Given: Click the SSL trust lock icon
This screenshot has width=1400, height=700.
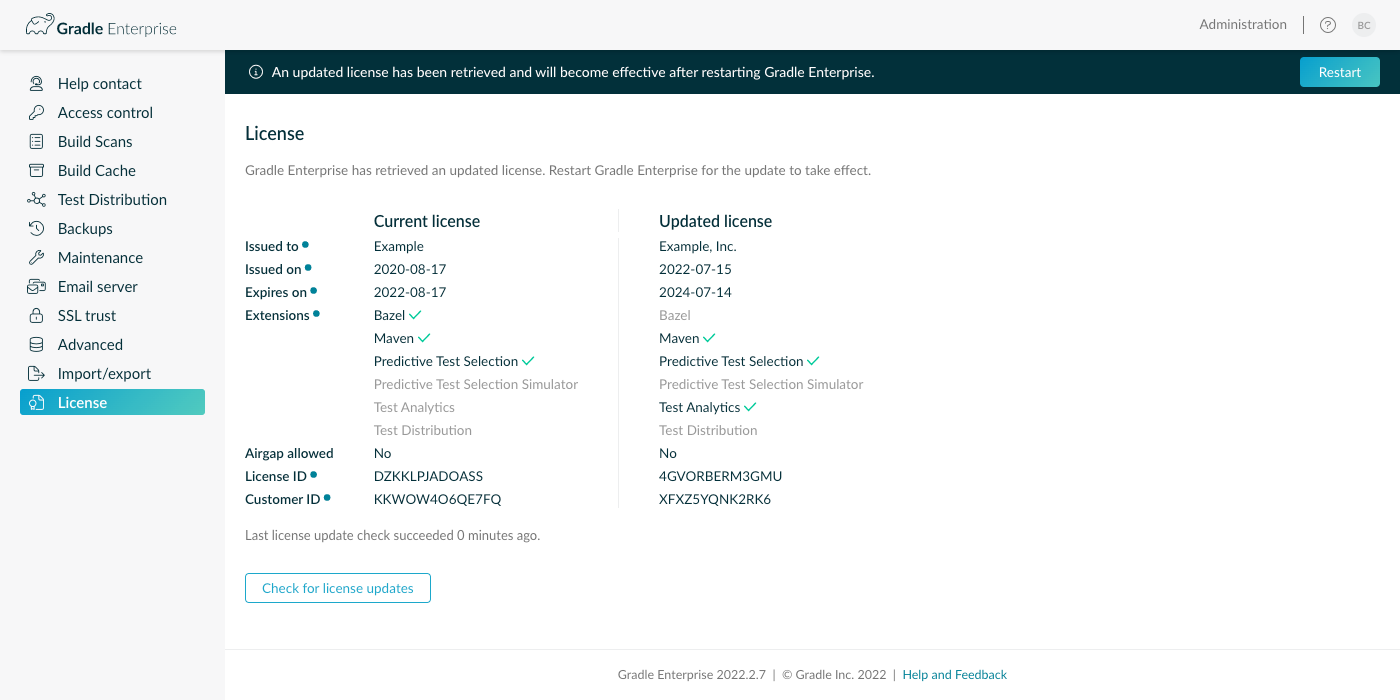Looking at the screenshot, I should (37, 316).
